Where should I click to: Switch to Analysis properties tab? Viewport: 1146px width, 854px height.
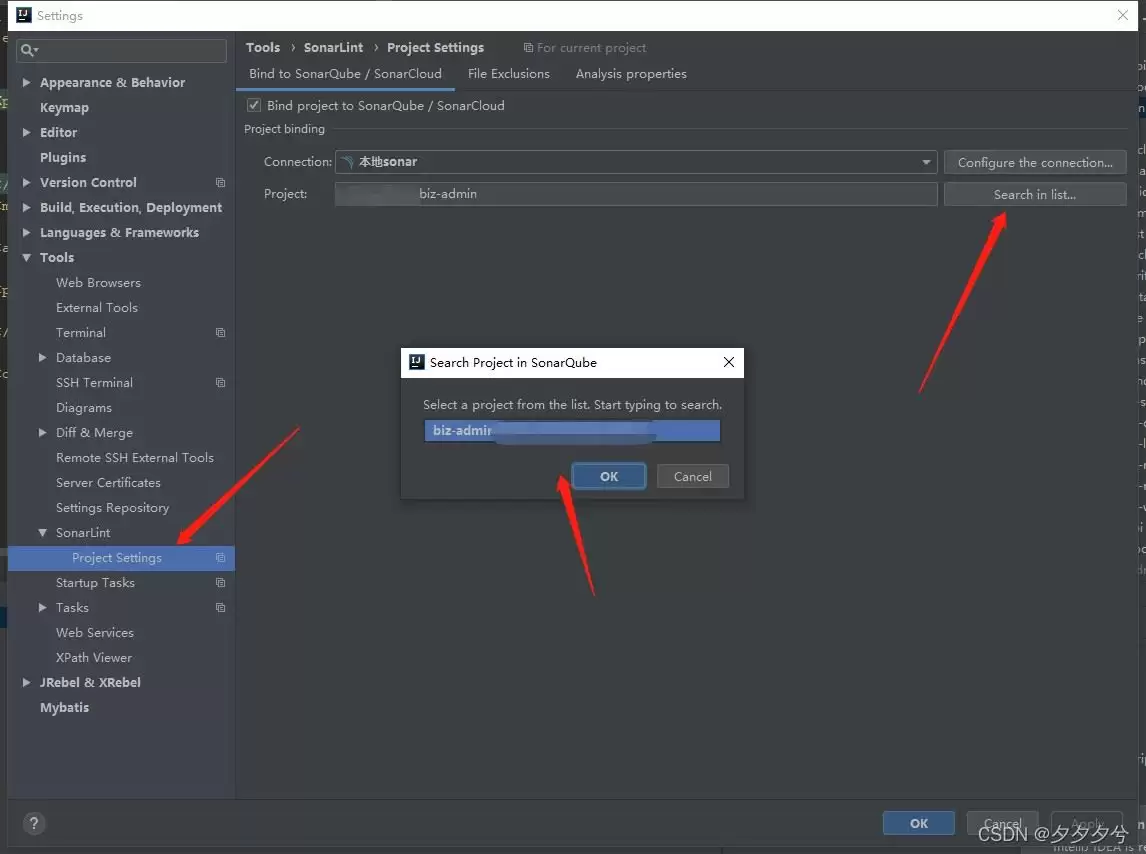(x=631, y=74)
